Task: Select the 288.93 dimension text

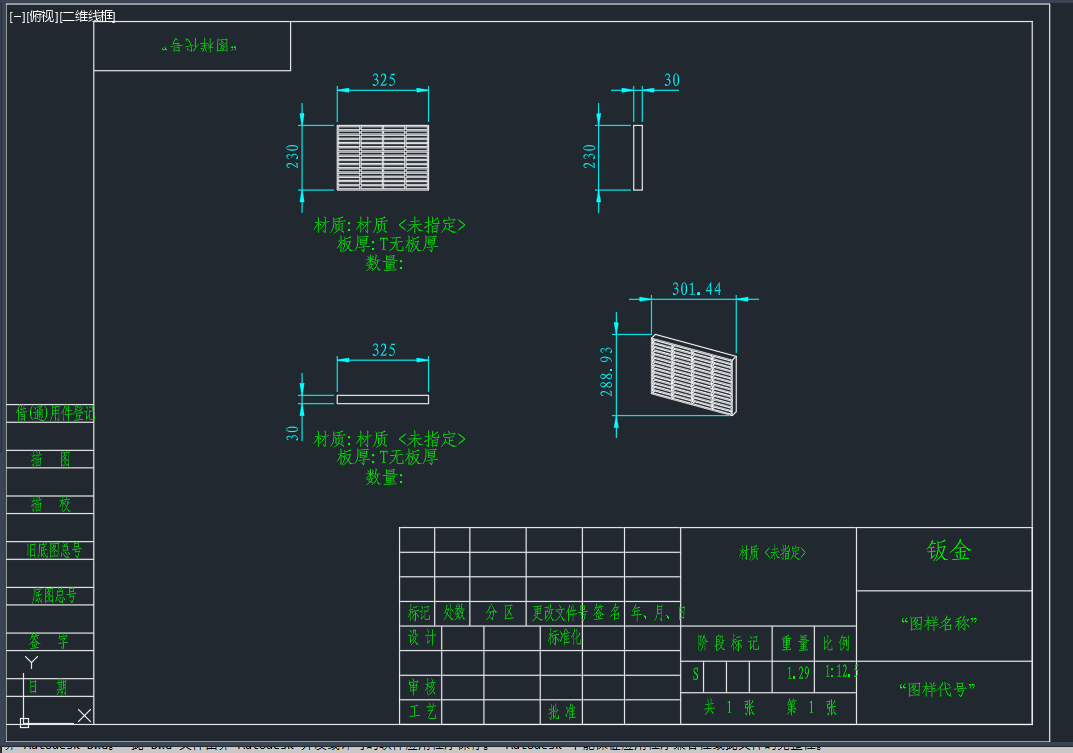Action: tap(606, 372)
